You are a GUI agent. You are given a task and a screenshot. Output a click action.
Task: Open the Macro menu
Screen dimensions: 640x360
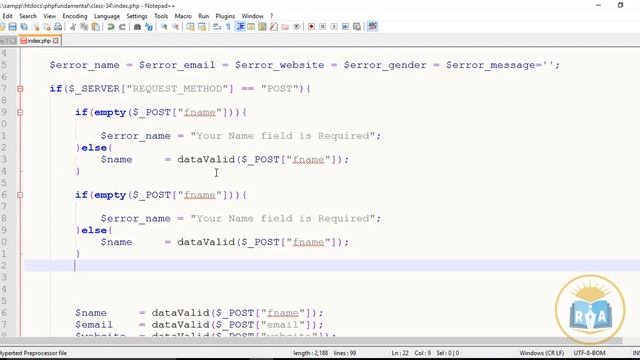183,16
